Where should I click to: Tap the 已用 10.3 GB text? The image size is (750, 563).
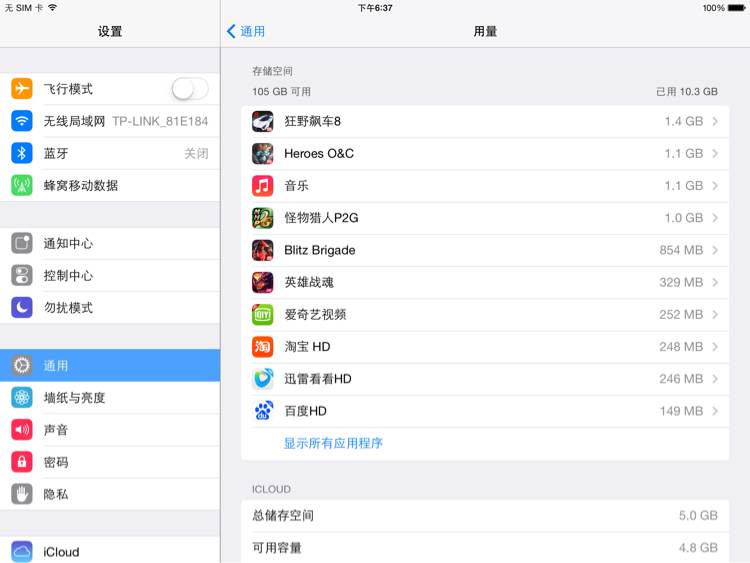click(x=687, y=91)
